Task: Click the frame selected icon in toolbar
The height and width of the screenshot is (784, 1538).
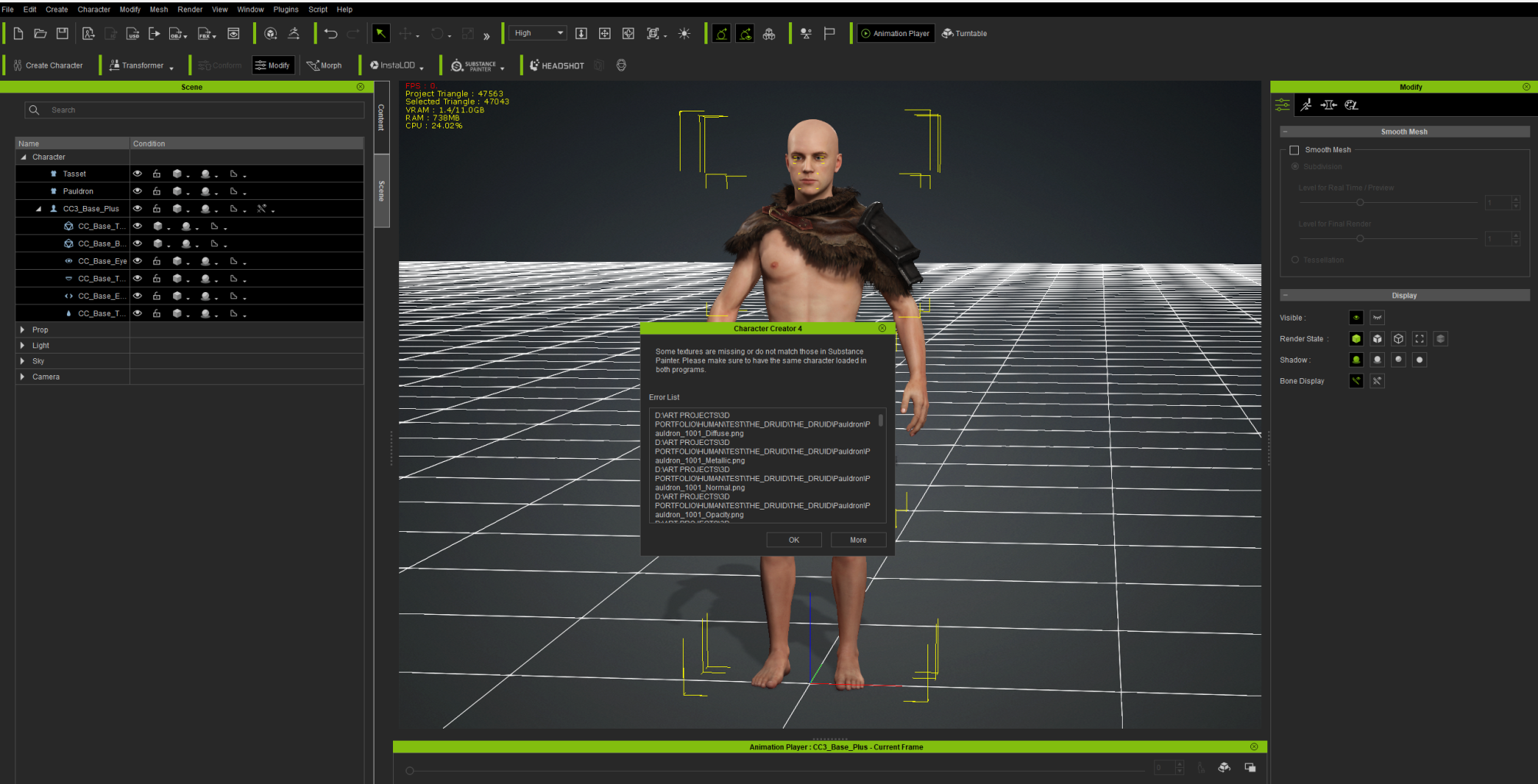Action: 653,33
